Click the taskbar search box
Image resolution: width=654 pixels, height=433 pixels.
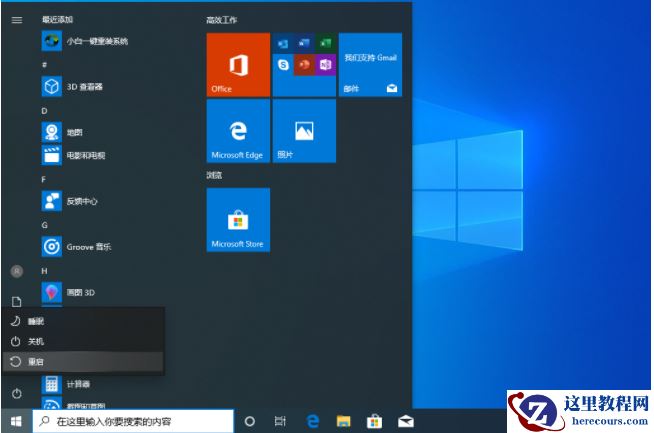tap(133, 421)
